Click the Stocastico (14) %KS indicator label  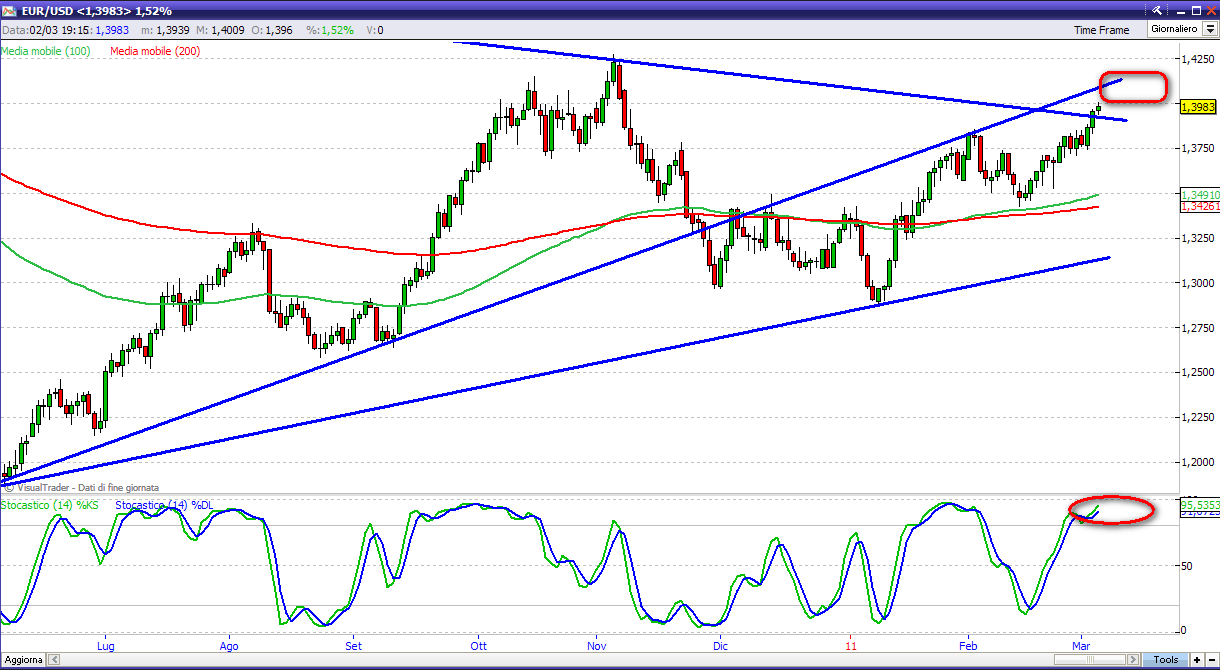[50, 506]
